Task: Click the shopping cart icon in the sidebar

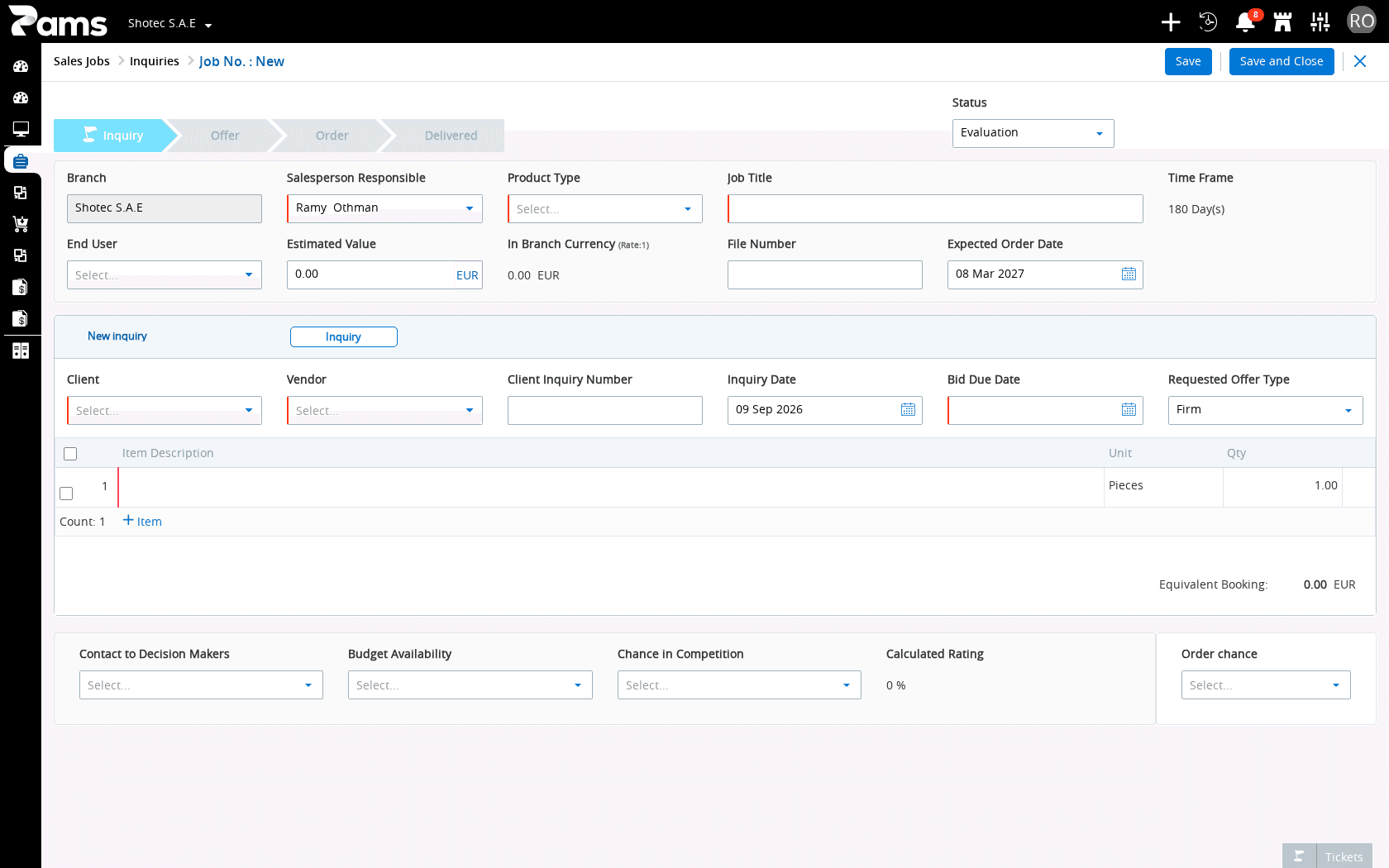Action: [21, 224]
